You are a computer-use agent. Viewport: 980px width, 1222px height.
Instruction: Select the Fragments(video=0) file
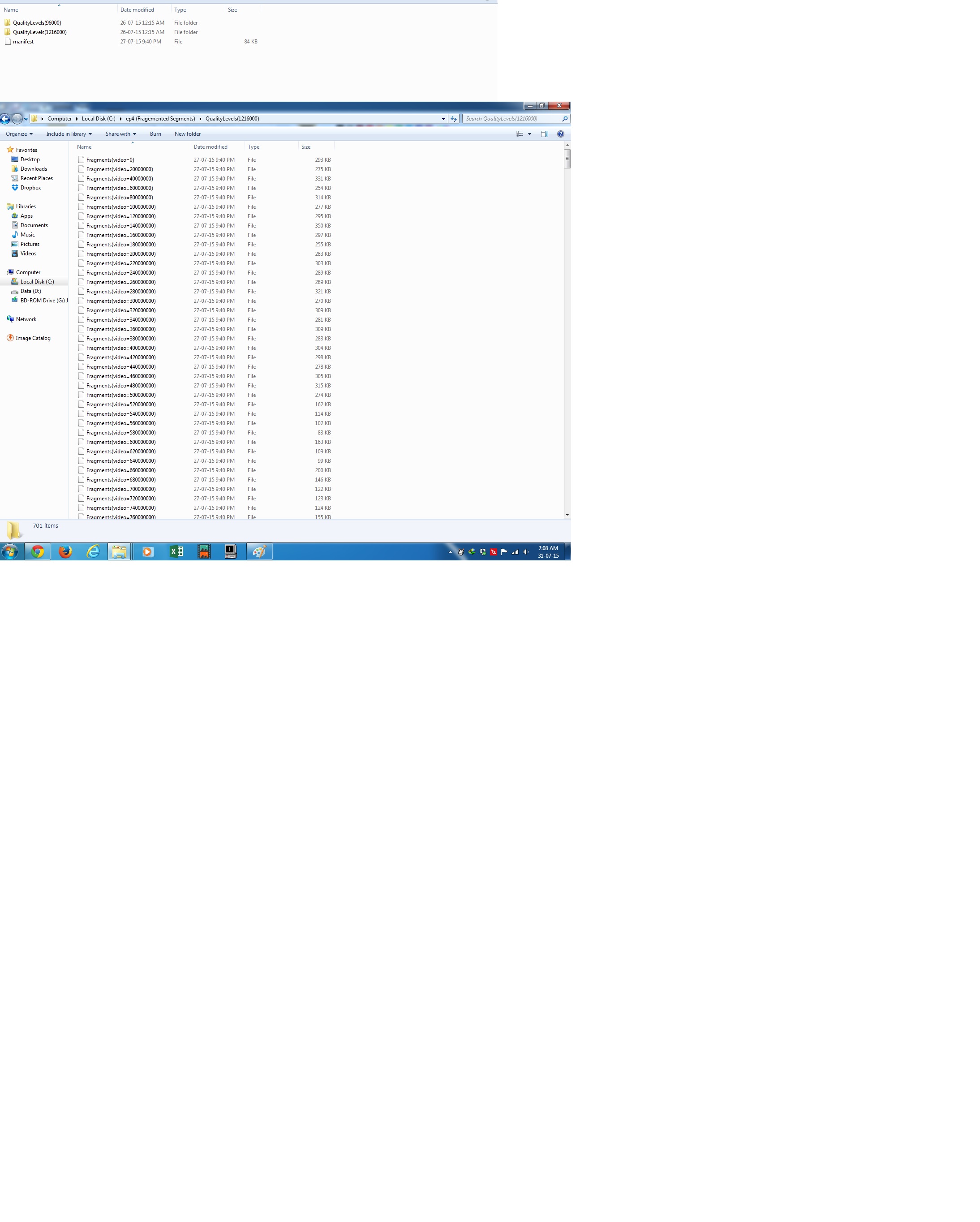click(x=110, y=160)
